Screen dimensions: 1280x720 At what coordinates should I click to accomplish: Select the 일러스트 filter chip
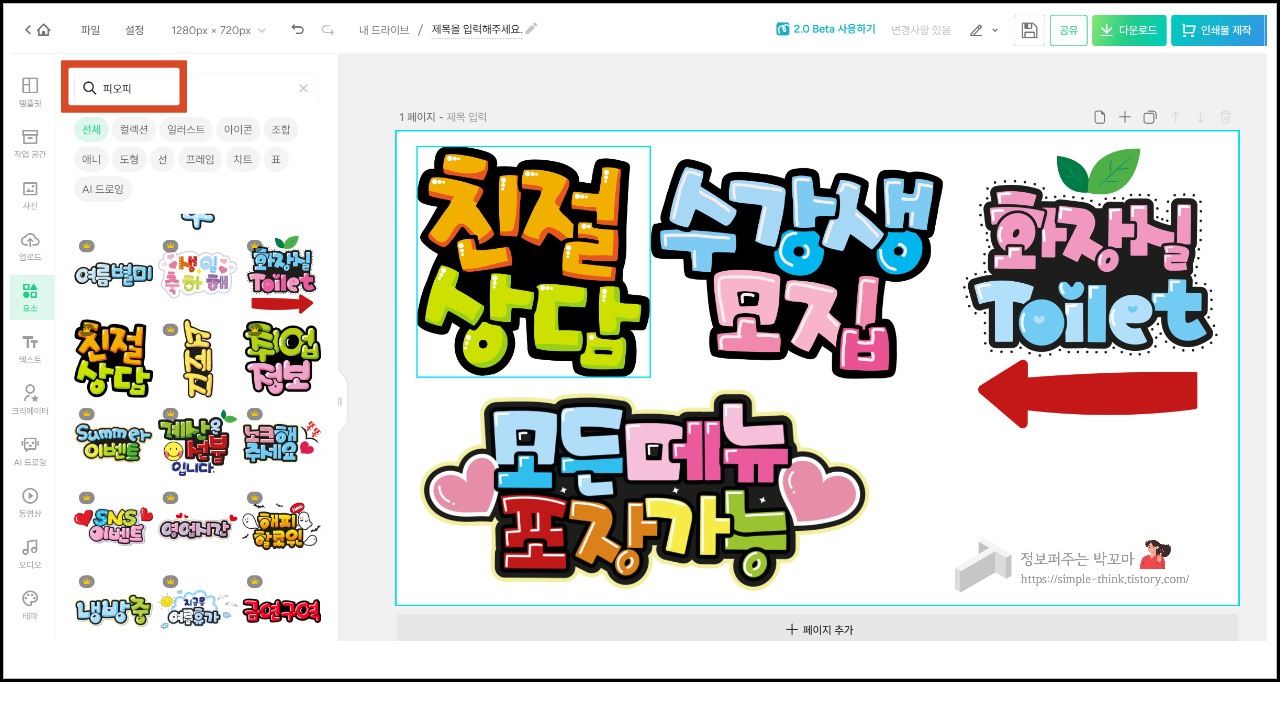pyautogui.click(x=186, y=129)
